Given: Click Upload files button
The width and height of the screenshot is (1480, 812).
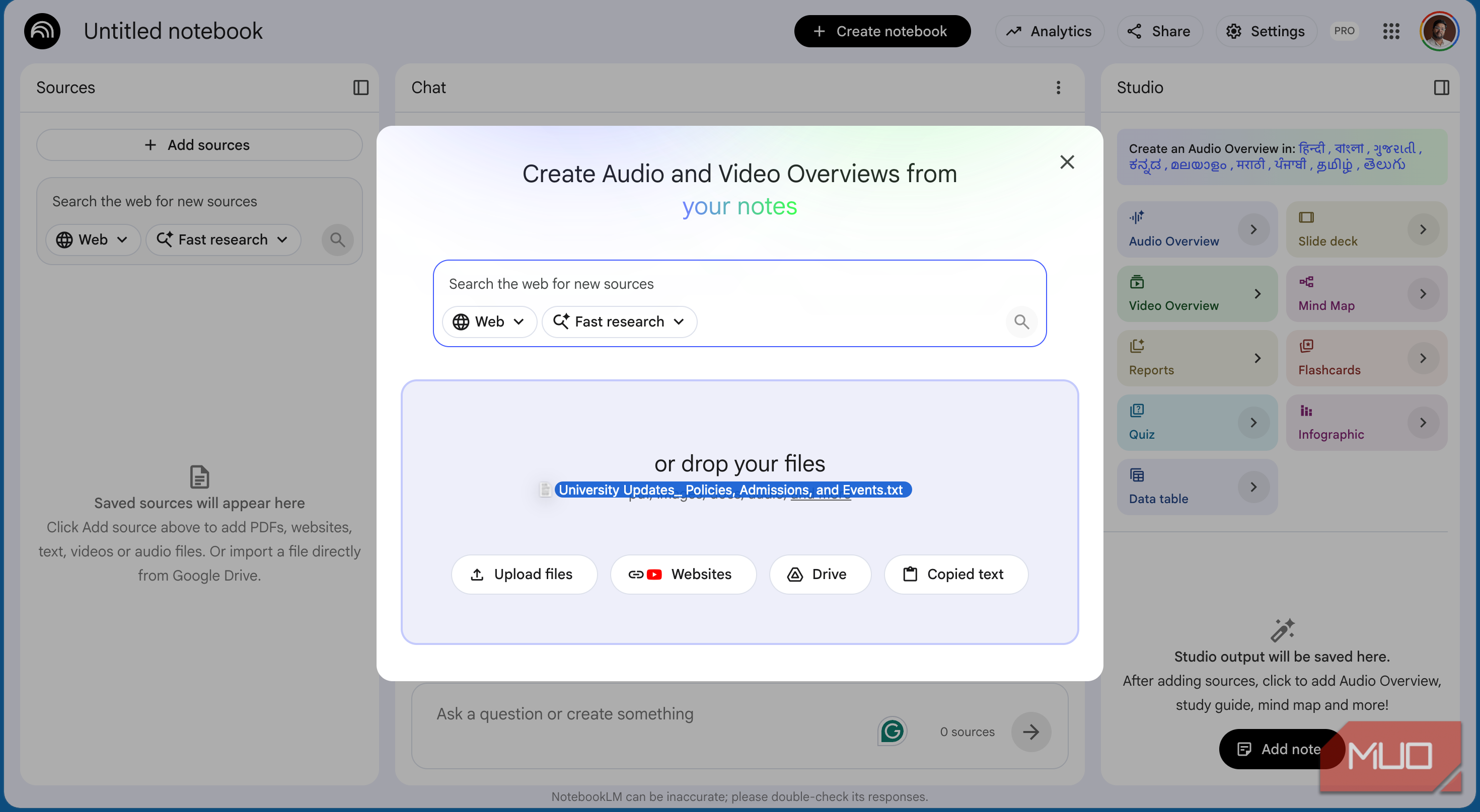Looking at the screenshot, I should 524,574.
